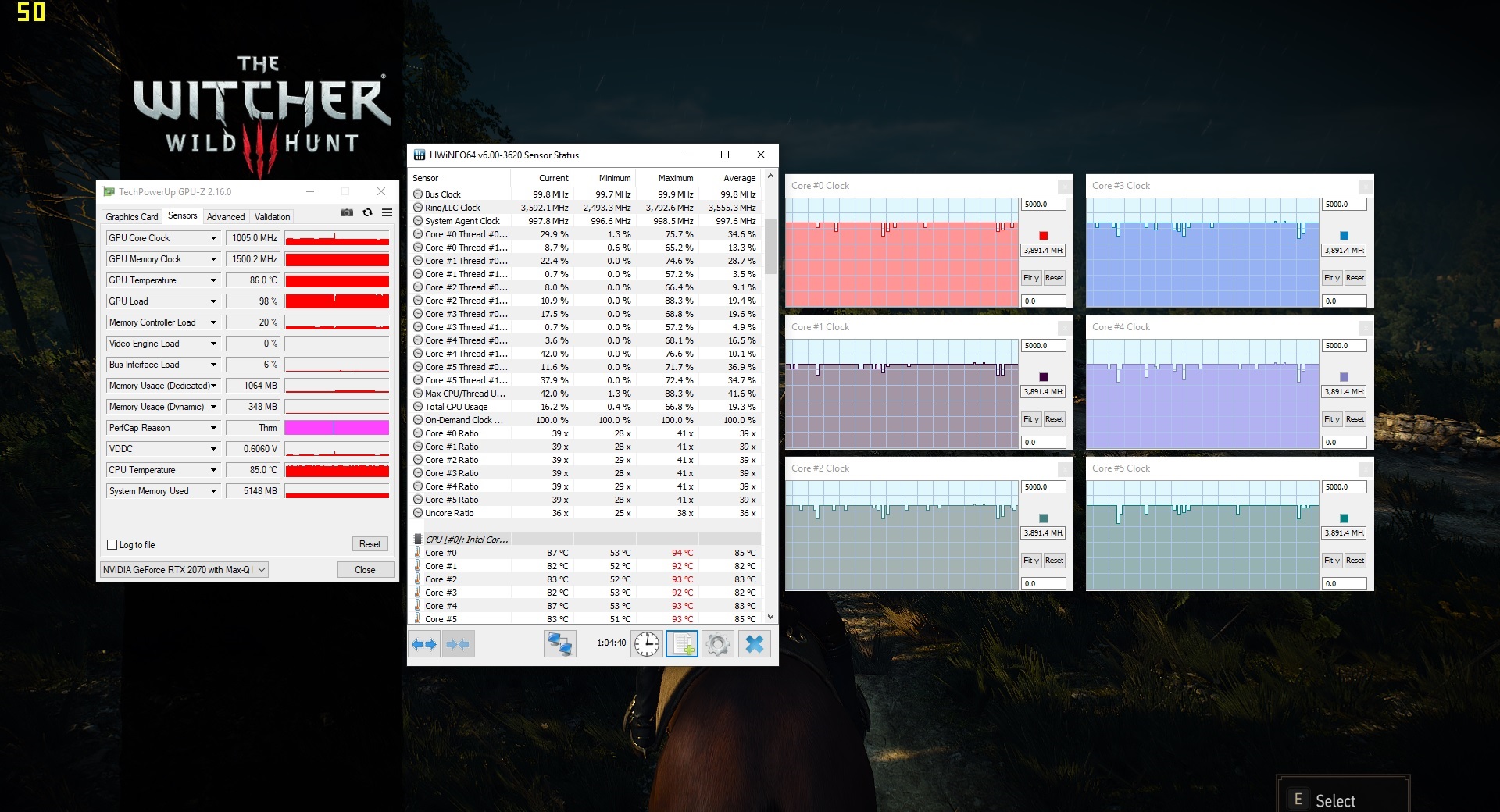Click 0.0 min field in Core #1 Clock
Screen dimensions: 1500x812
[1043, 443]
